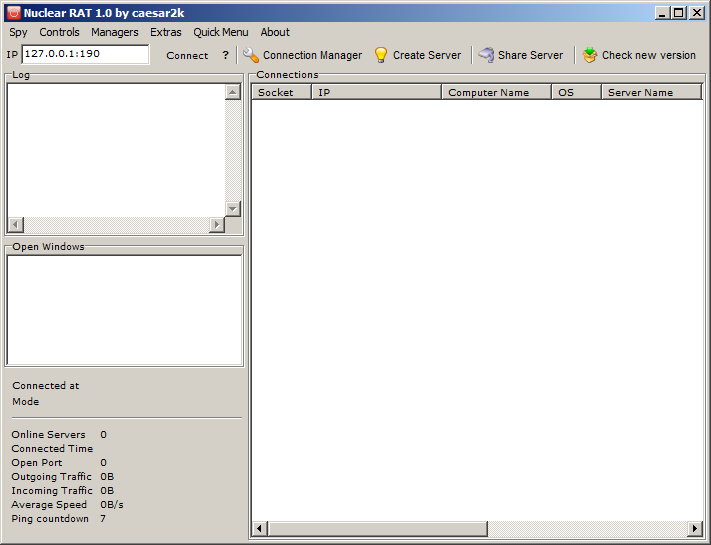Focus the IP address input field
The height and width of the screenshot is (545, 711).
[x=85, y=55]
